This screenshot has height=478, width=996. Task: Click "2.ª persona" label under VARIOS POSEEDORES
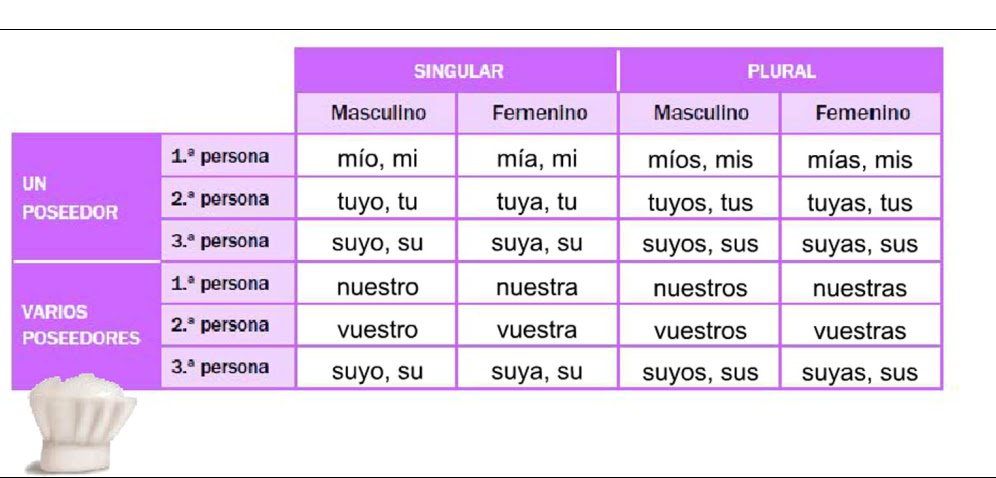(x=228, y=325)
